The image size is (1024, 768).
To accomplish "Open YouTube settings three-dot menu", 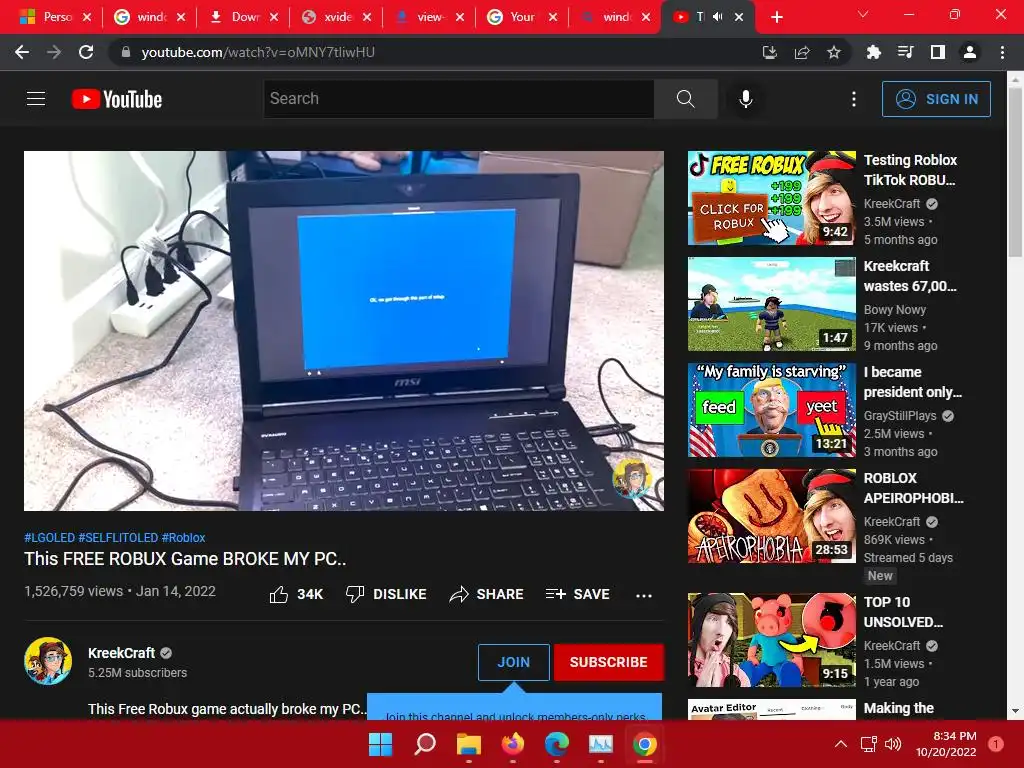I will coord(854,99).
